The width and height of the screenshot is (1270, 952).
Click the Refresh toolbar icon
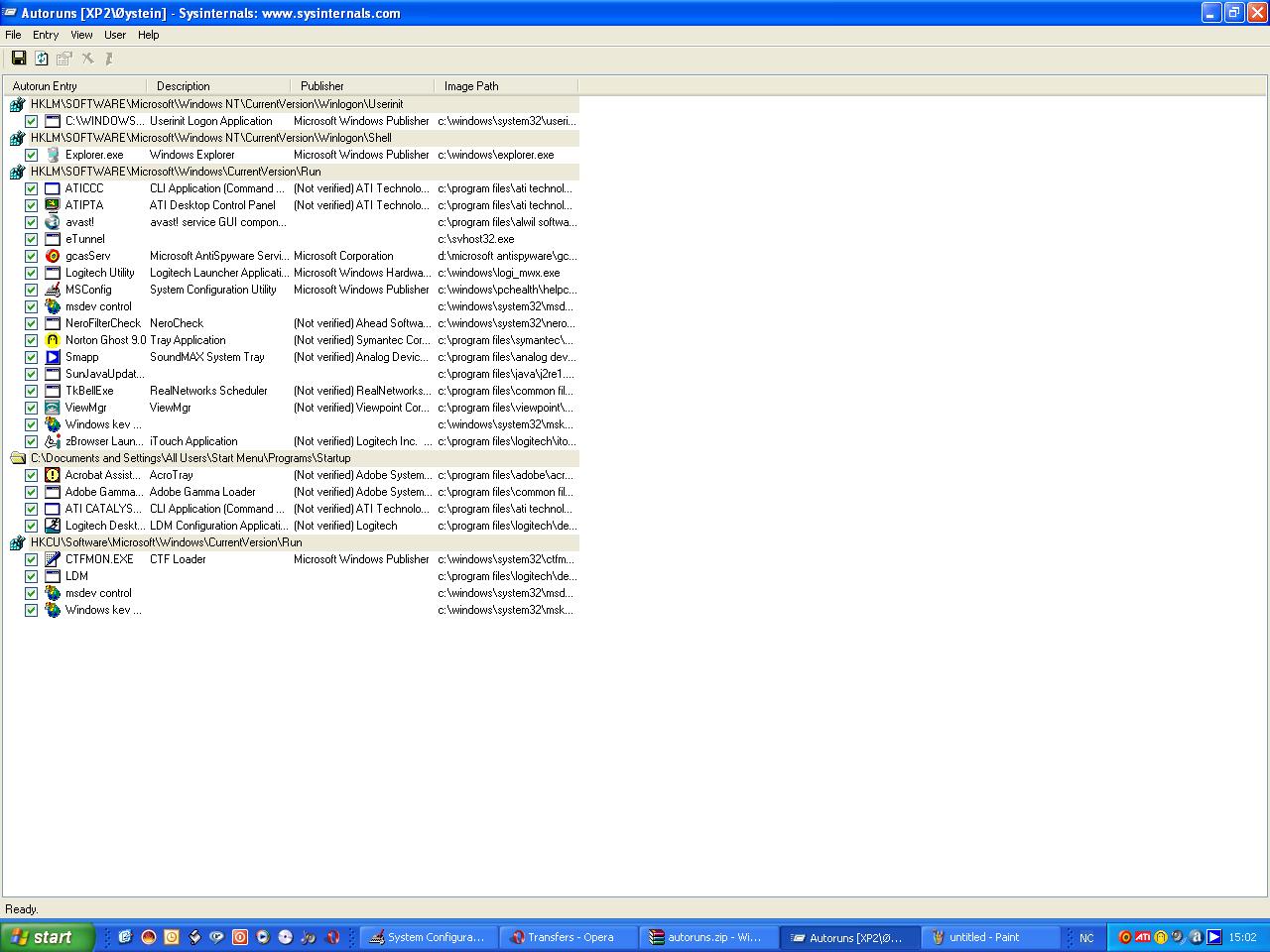point(42,59)
